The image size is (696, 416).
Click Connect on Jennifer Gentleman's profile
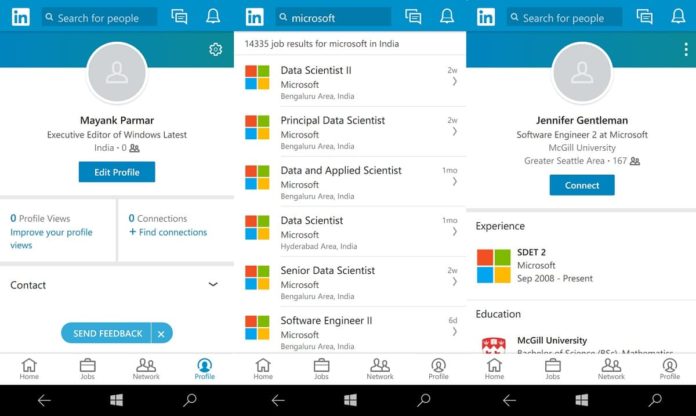click(x=582, y=185)
